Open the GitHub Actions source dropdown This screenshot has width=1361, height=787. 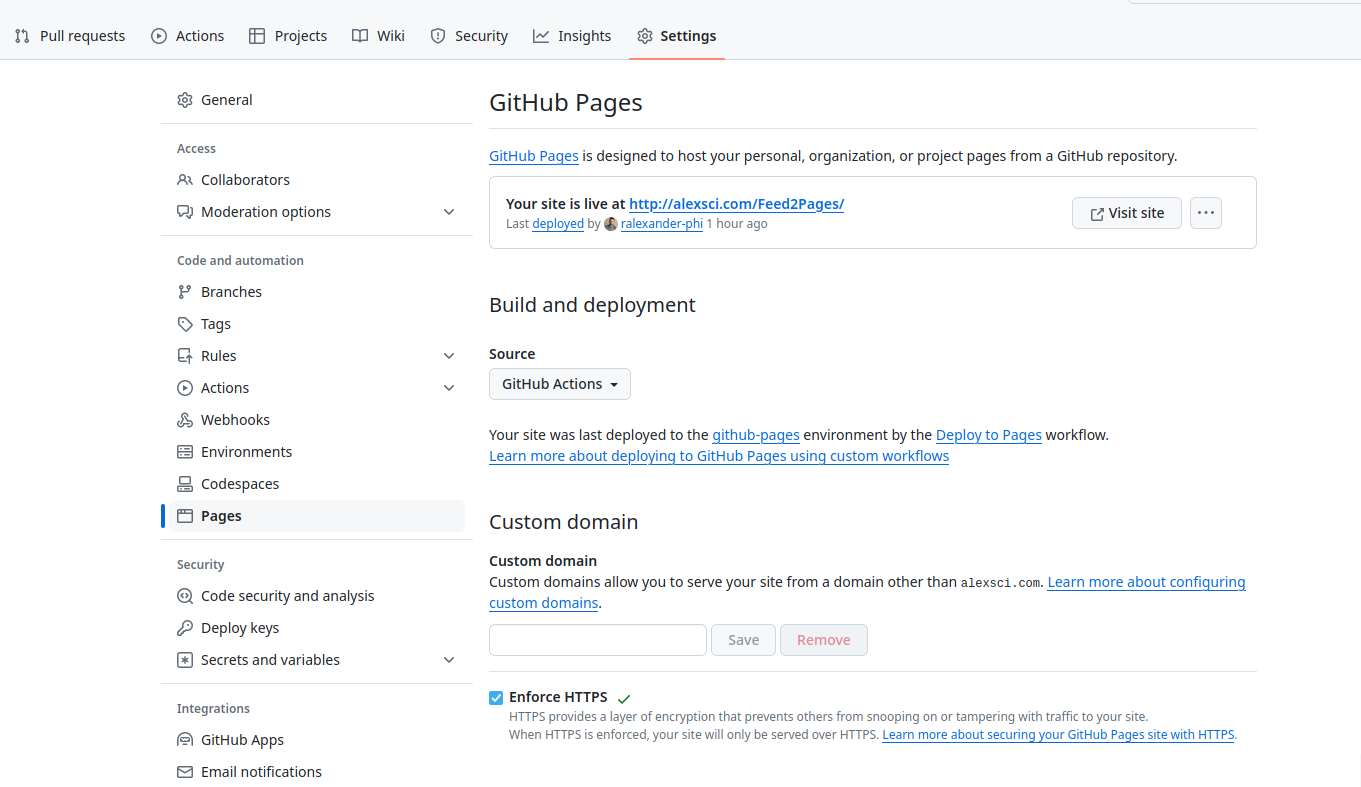pos(560,384)
